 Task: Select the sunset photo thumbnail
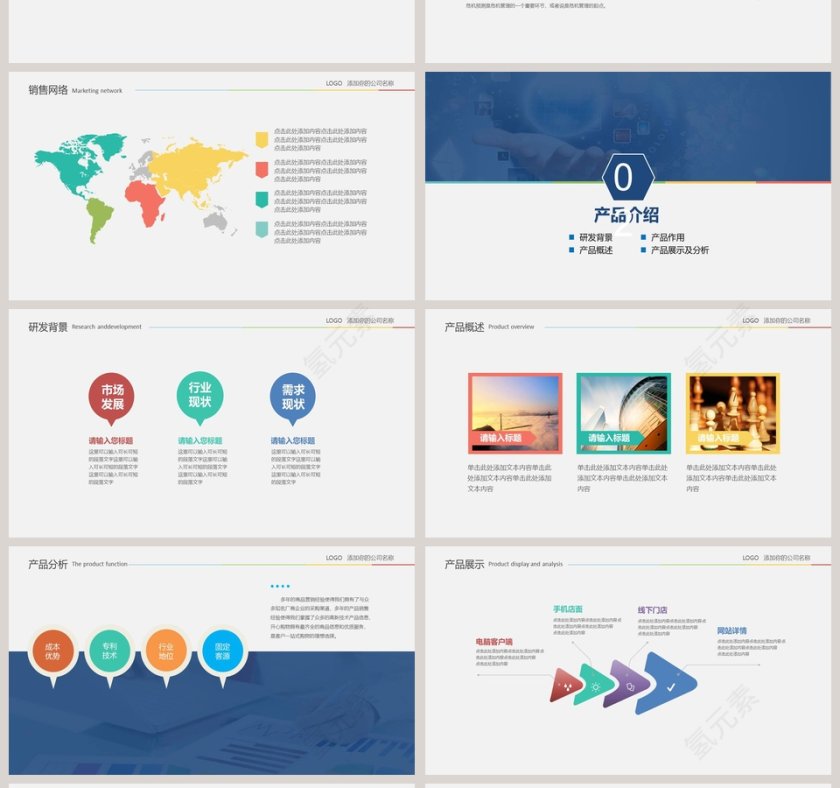tap(515, 413)
